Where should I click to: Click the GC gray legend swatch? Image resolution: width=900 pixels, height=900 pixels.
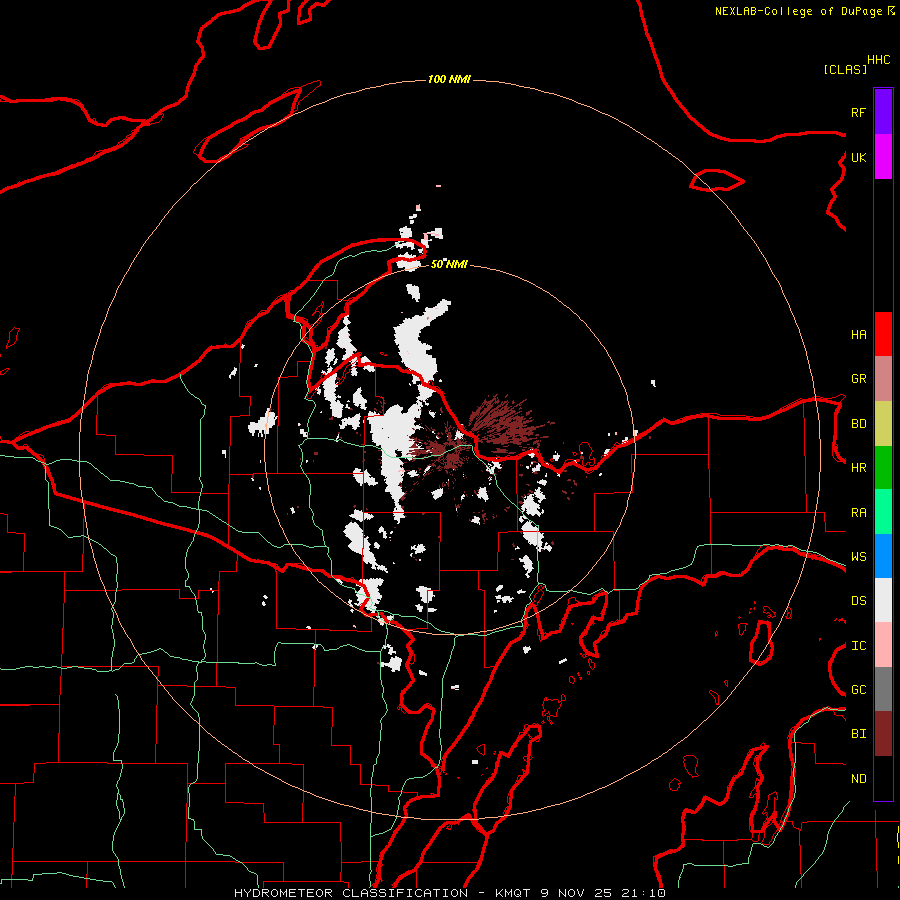click(883, 689)
